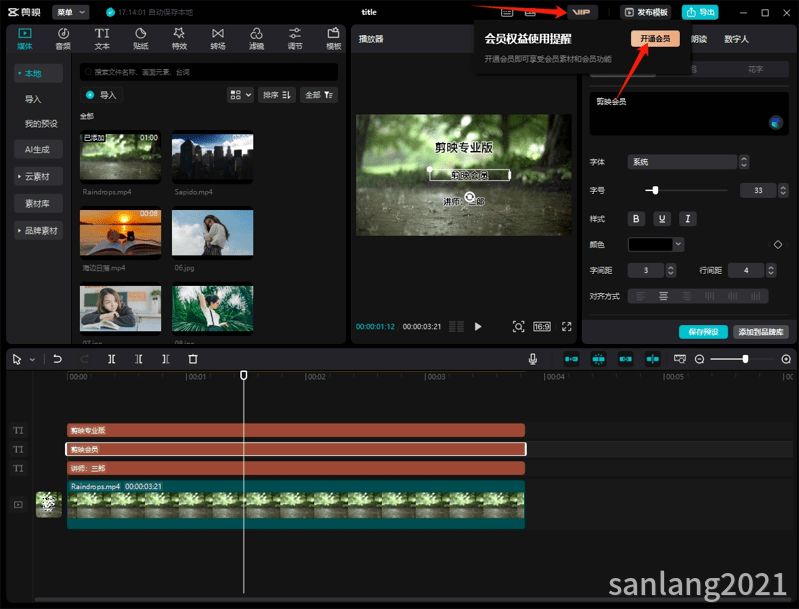
Task: Select left text alignment
Action: tap(641, 296)
